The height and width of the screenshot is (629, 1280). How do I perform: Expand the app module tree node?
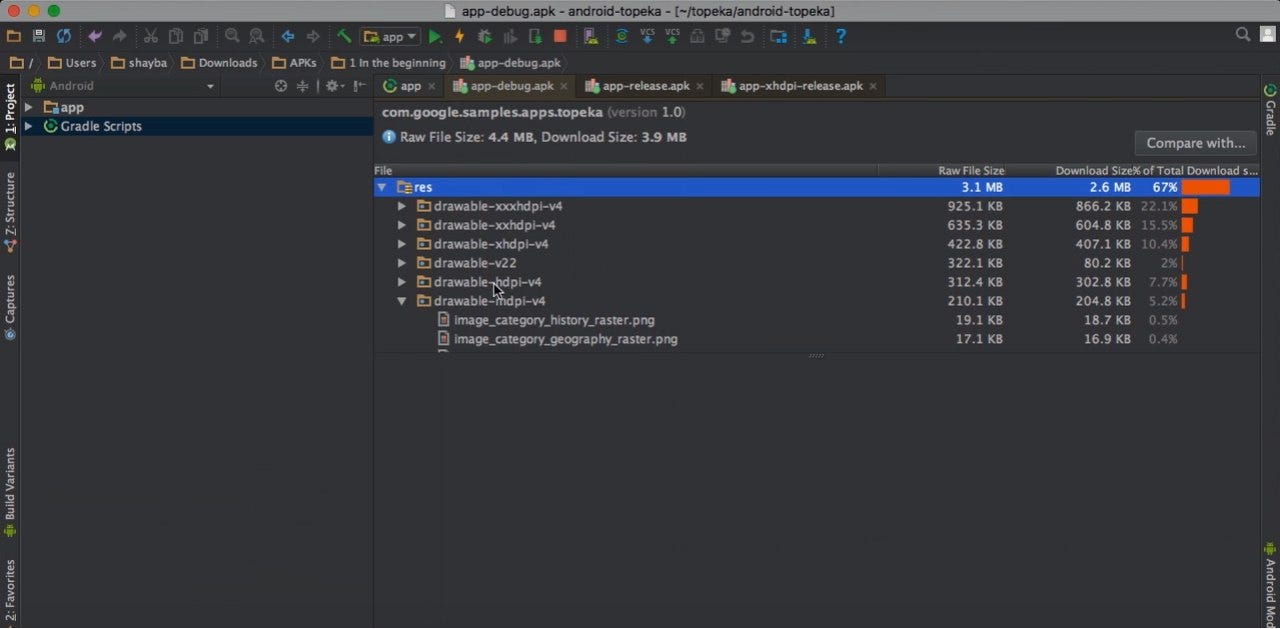click(x=28, y=107)
